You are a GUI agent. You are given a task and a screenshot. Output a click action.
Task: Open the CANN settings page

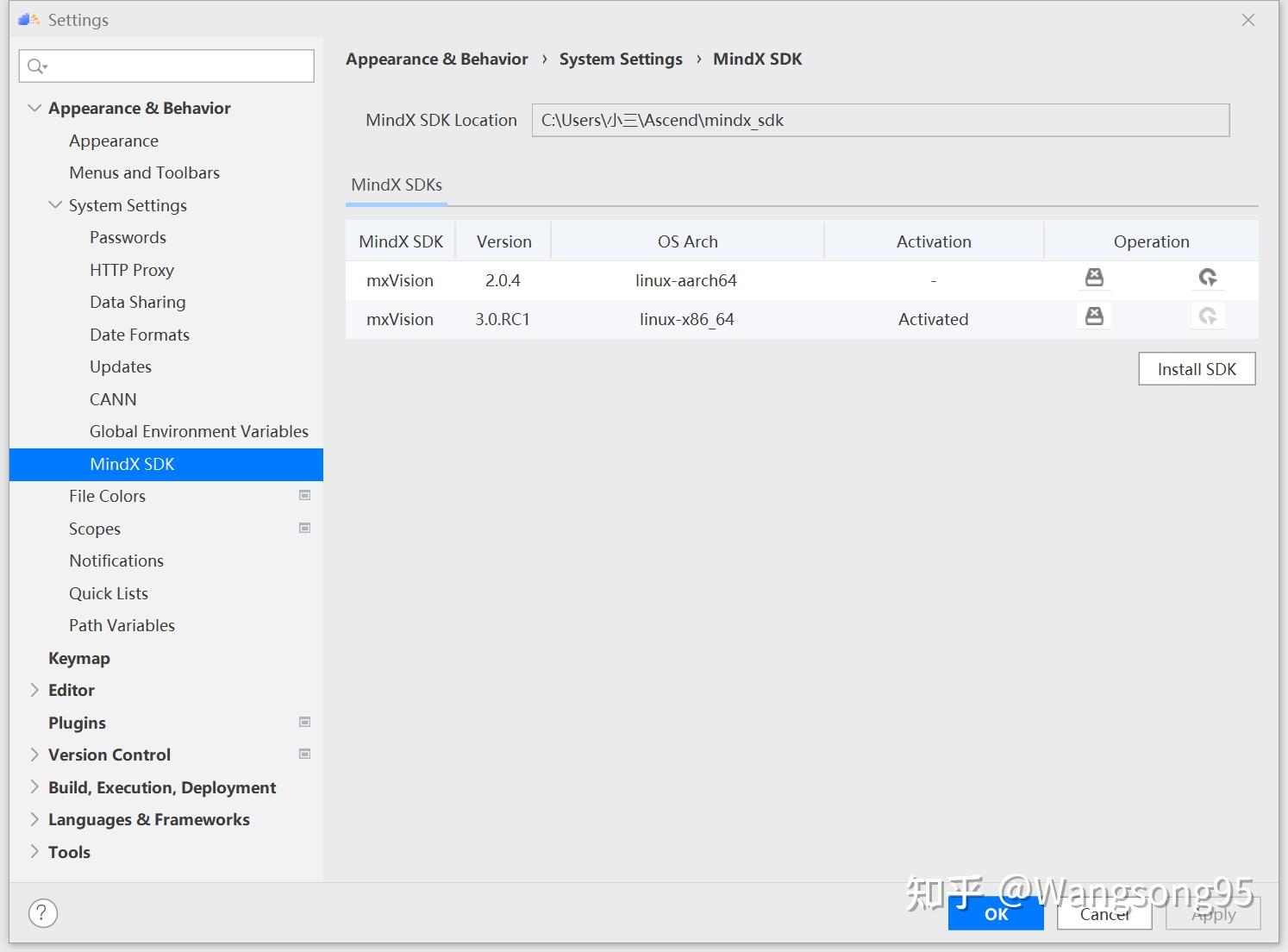(x=113, y=399)
